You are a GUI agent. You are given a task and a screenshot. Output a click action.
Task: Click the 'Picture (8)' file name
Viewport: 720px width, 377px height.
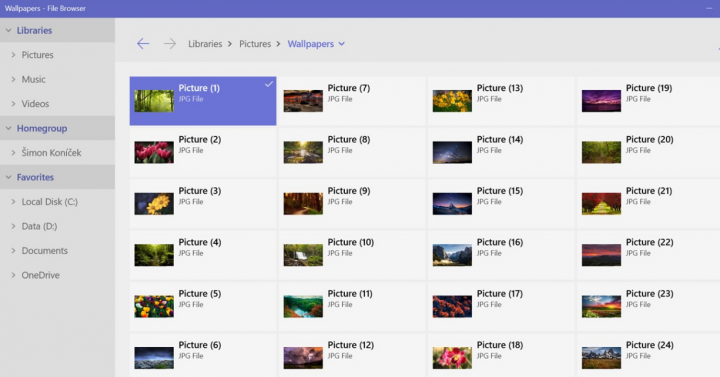349,140
